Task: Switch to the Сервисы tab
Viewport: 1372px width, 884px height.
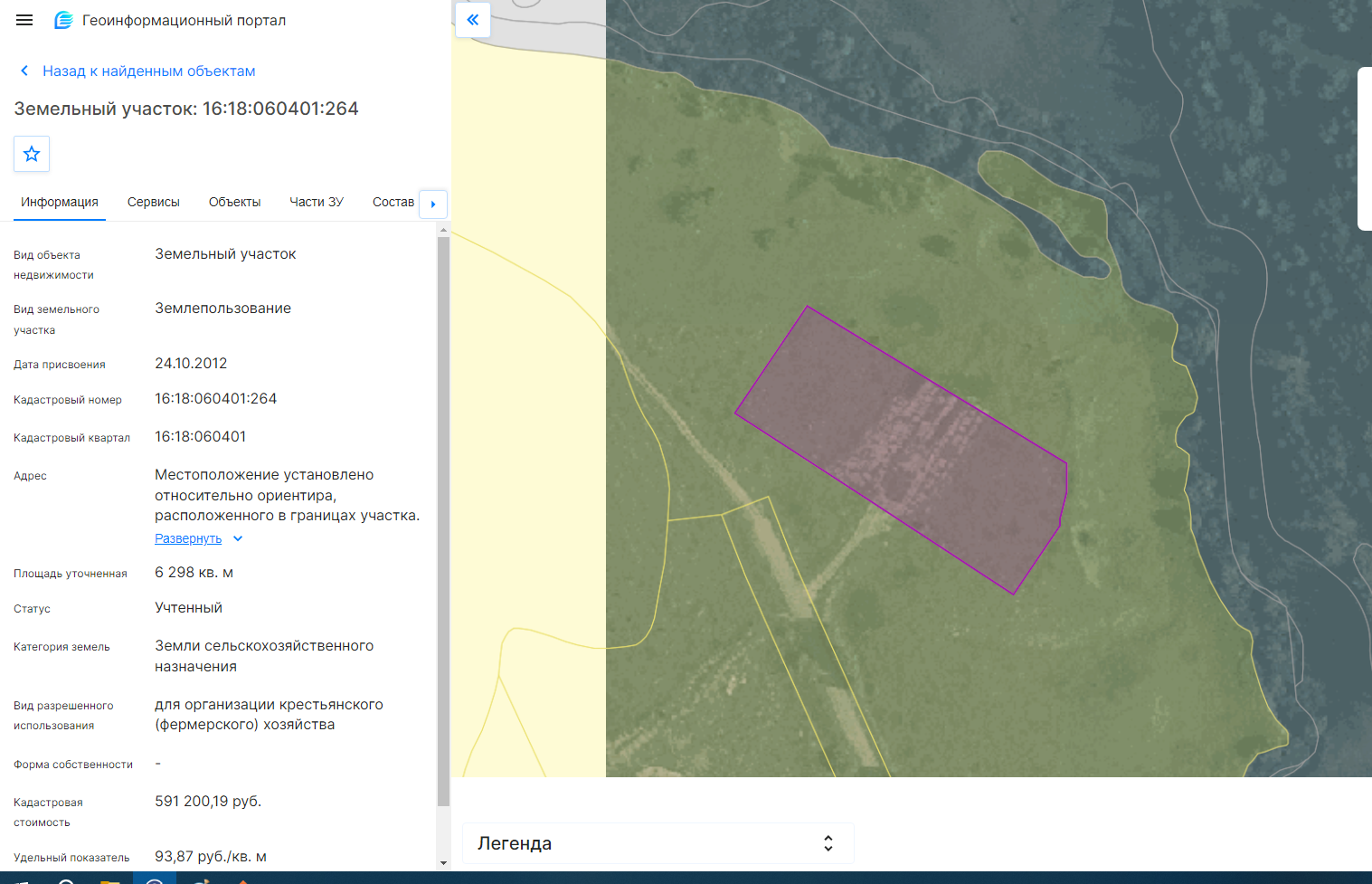Action: click(x=154, y=202)
